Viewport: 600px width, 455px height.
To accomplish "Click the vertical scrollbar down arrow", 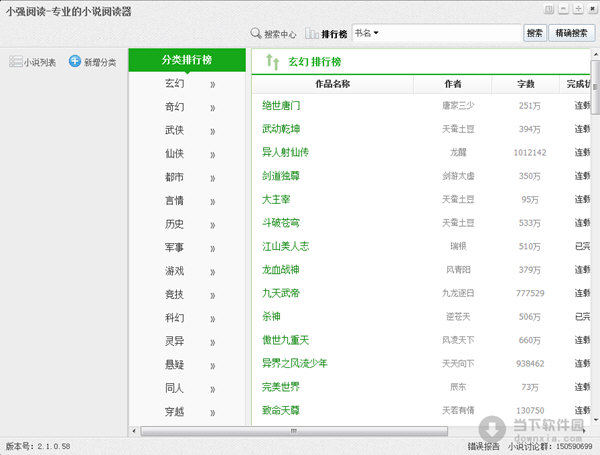I will (596, 420).
